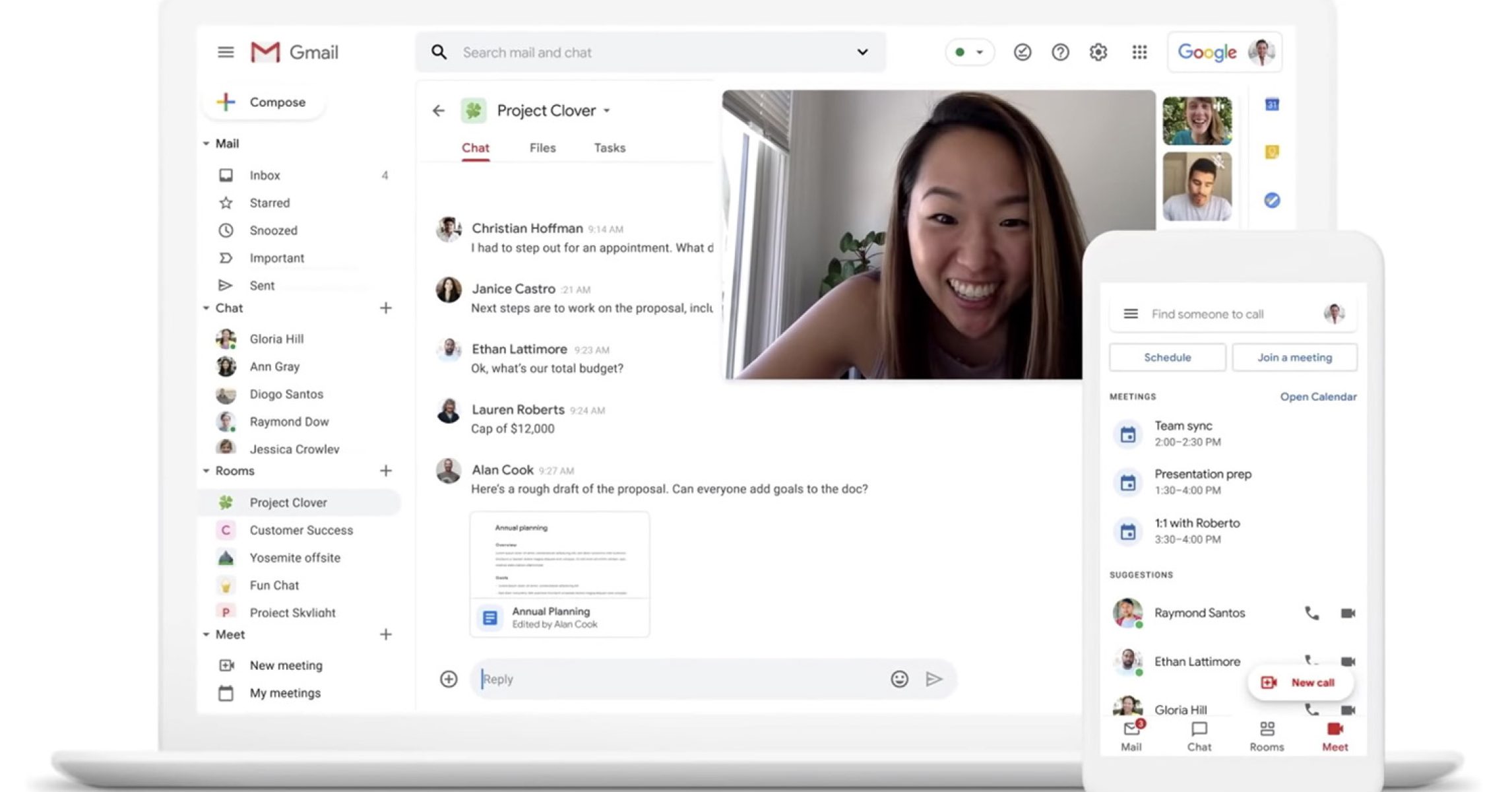Toggle the main menu hamburger icon
The image size is (1512, 792).
pyautogui.click(x=226, y=52)
